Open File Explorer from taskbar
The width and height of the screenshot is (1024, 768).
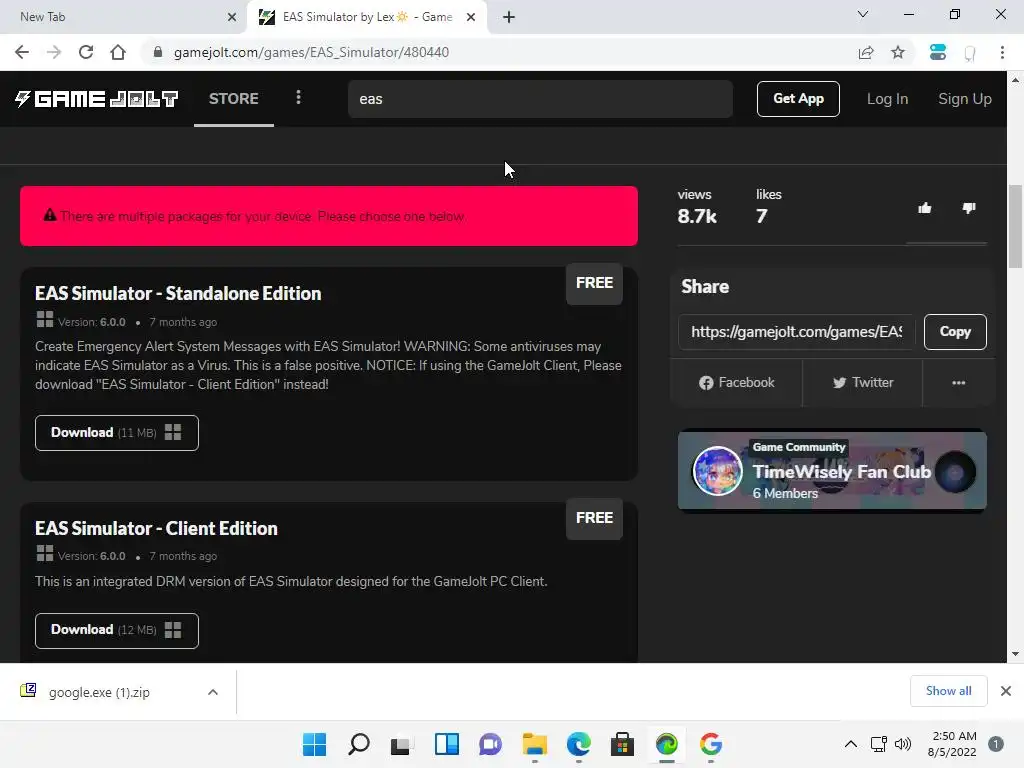point(535,744)
